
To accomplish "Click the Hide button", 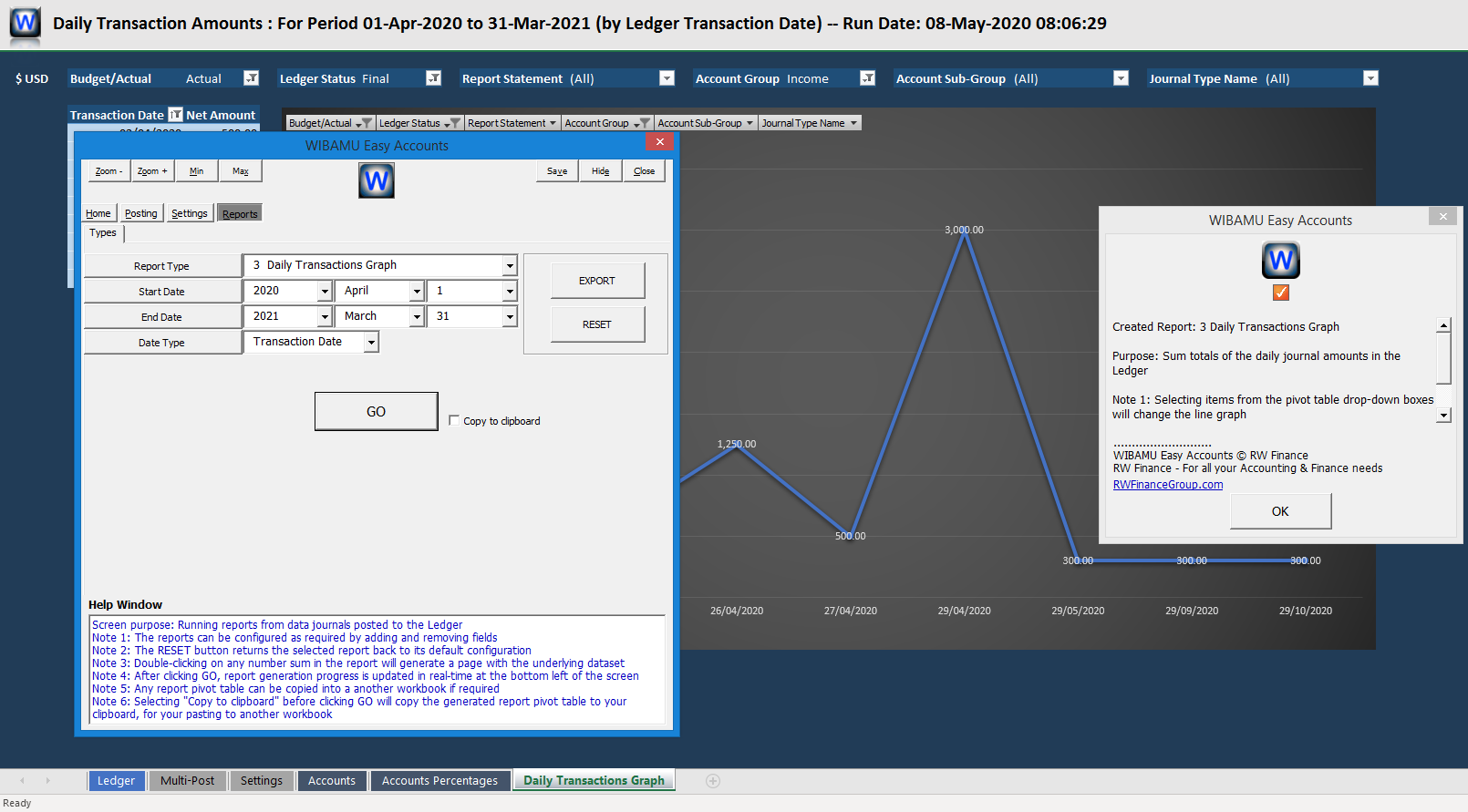I will [x=601, y=171].
